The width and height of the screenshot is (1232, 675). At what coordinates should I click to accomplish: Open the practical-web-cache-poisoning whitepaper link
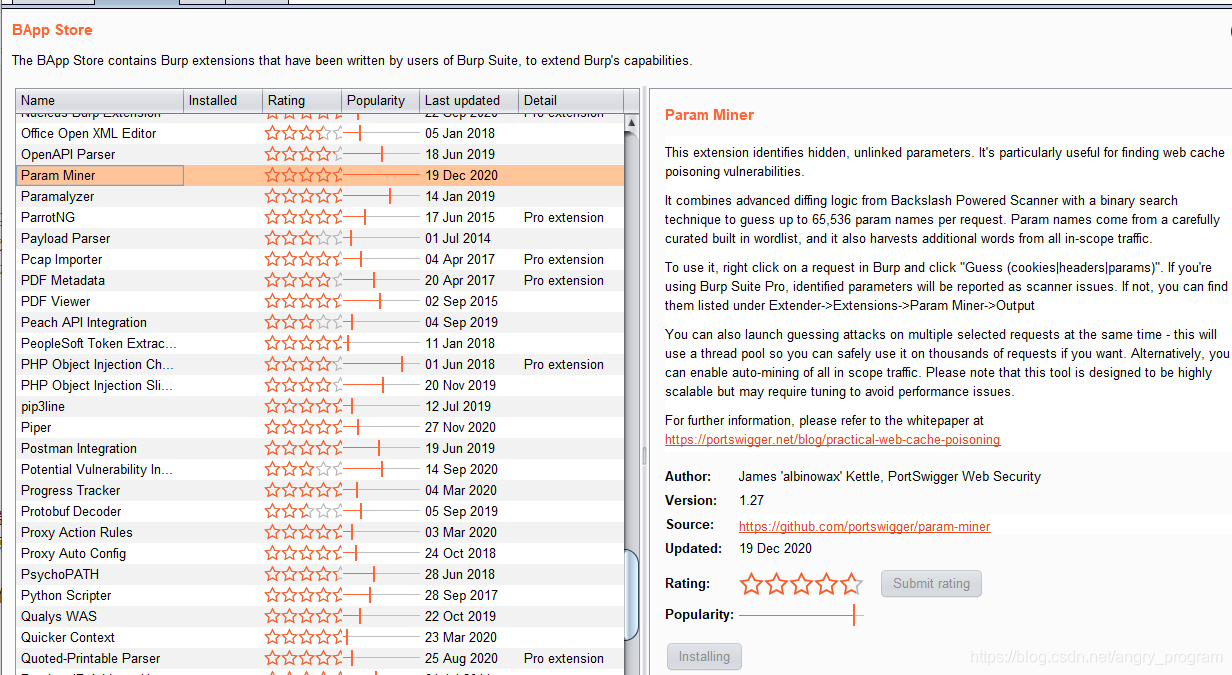(833, 440)
